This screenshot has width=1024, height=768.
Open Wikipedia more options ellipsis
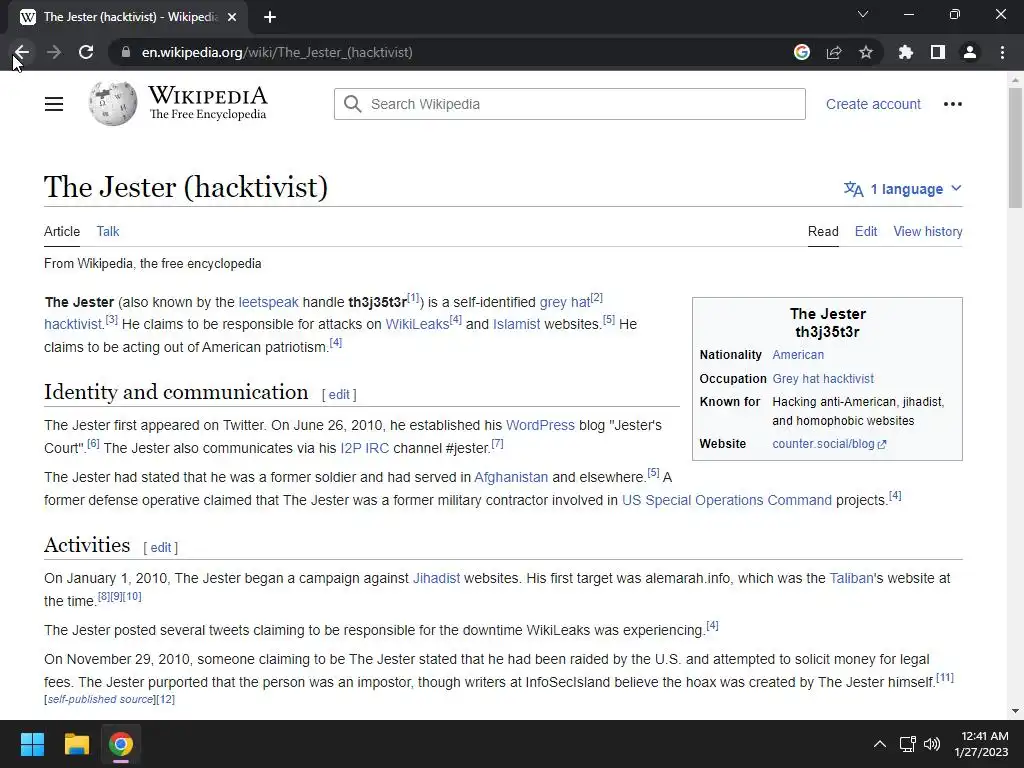pos(953,104)
